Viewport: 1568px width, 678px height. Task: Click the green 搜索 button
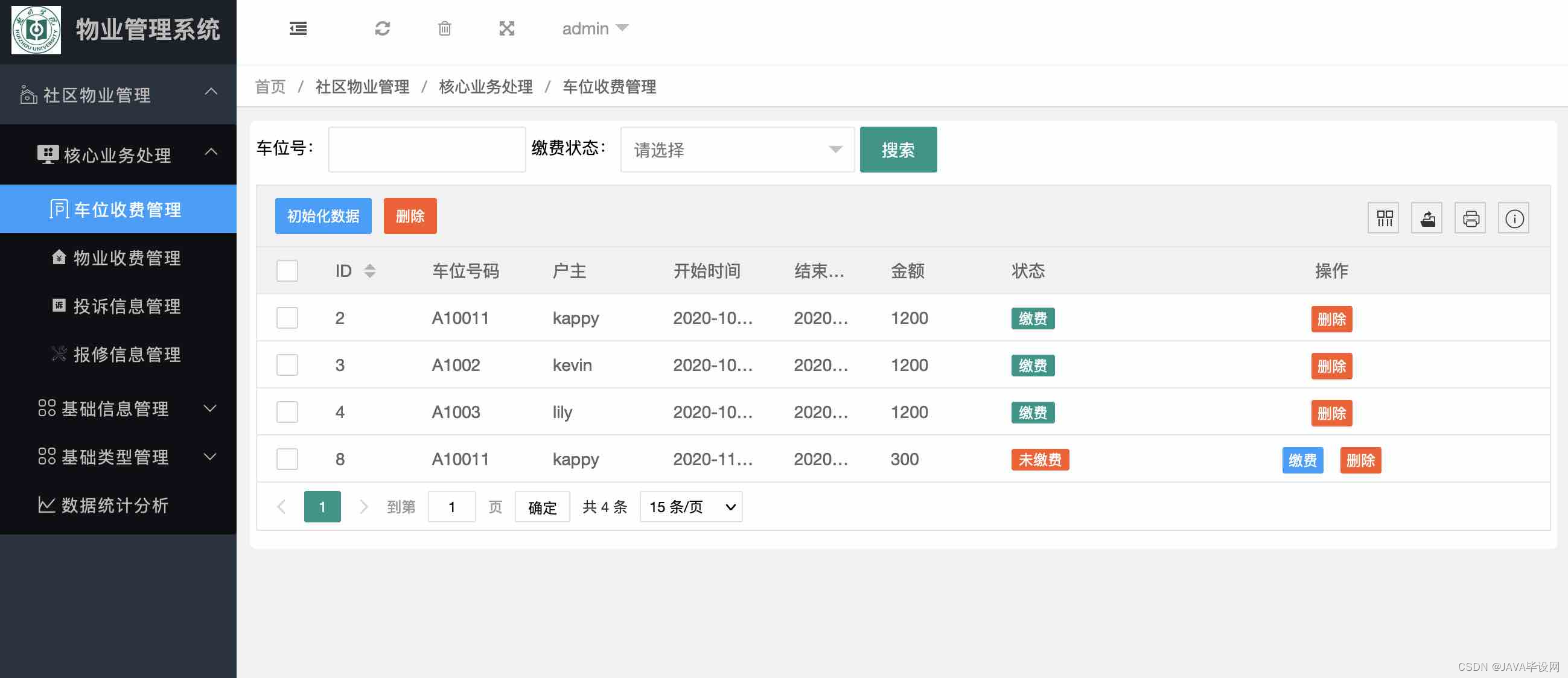point(898,150)
